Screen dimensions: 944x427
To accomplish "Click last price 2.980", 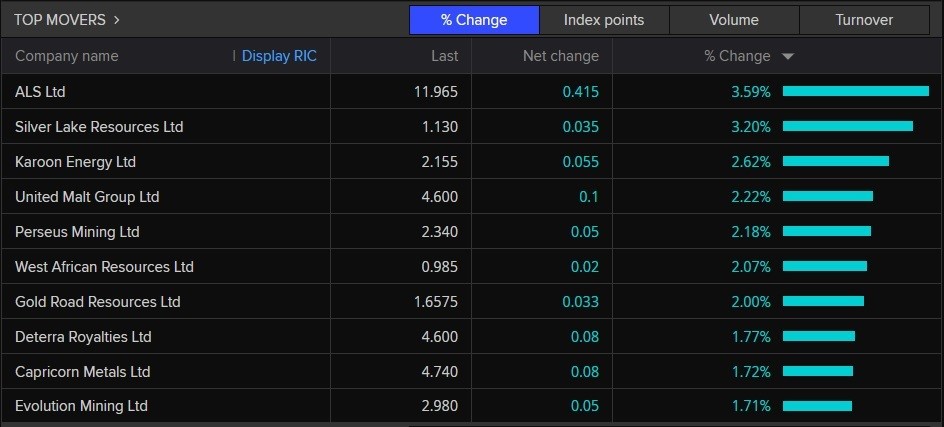I will [x=439, y=406].
